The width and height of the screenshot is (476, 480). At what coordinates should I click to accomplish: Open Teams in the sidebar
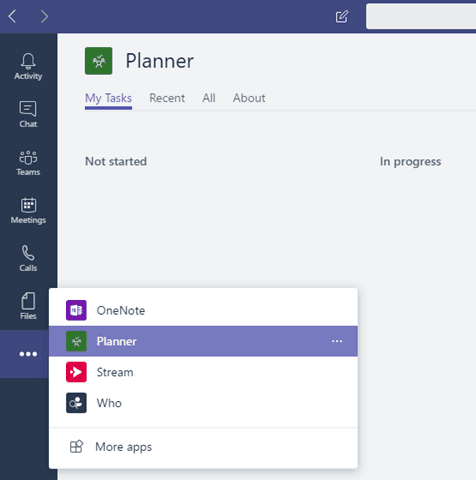click(28, 162)
